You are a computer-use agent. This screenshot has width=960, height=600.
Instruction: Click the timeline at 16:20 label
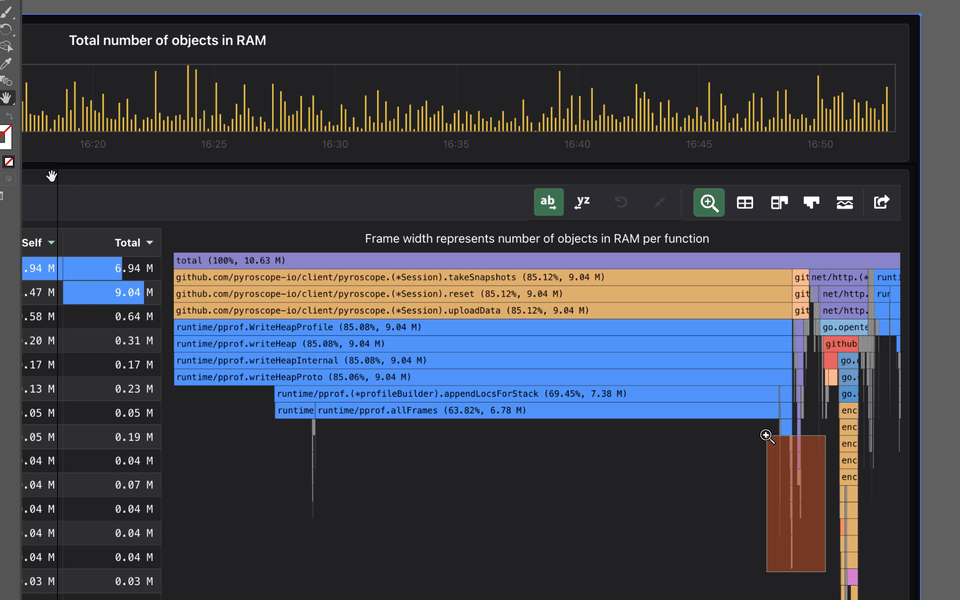(x=92, y=144)
